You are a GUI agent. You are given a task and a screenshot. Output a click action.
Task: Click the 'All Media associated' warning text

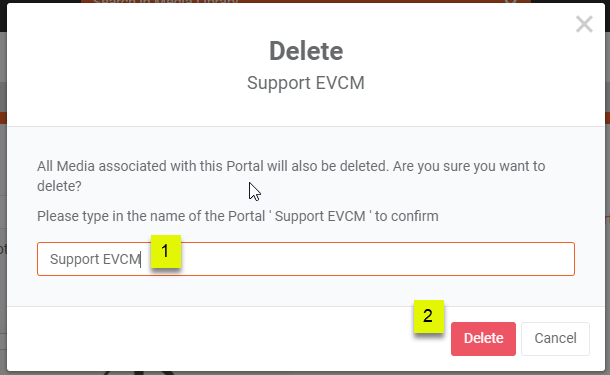pyautogui.click(x=291, y=176)
